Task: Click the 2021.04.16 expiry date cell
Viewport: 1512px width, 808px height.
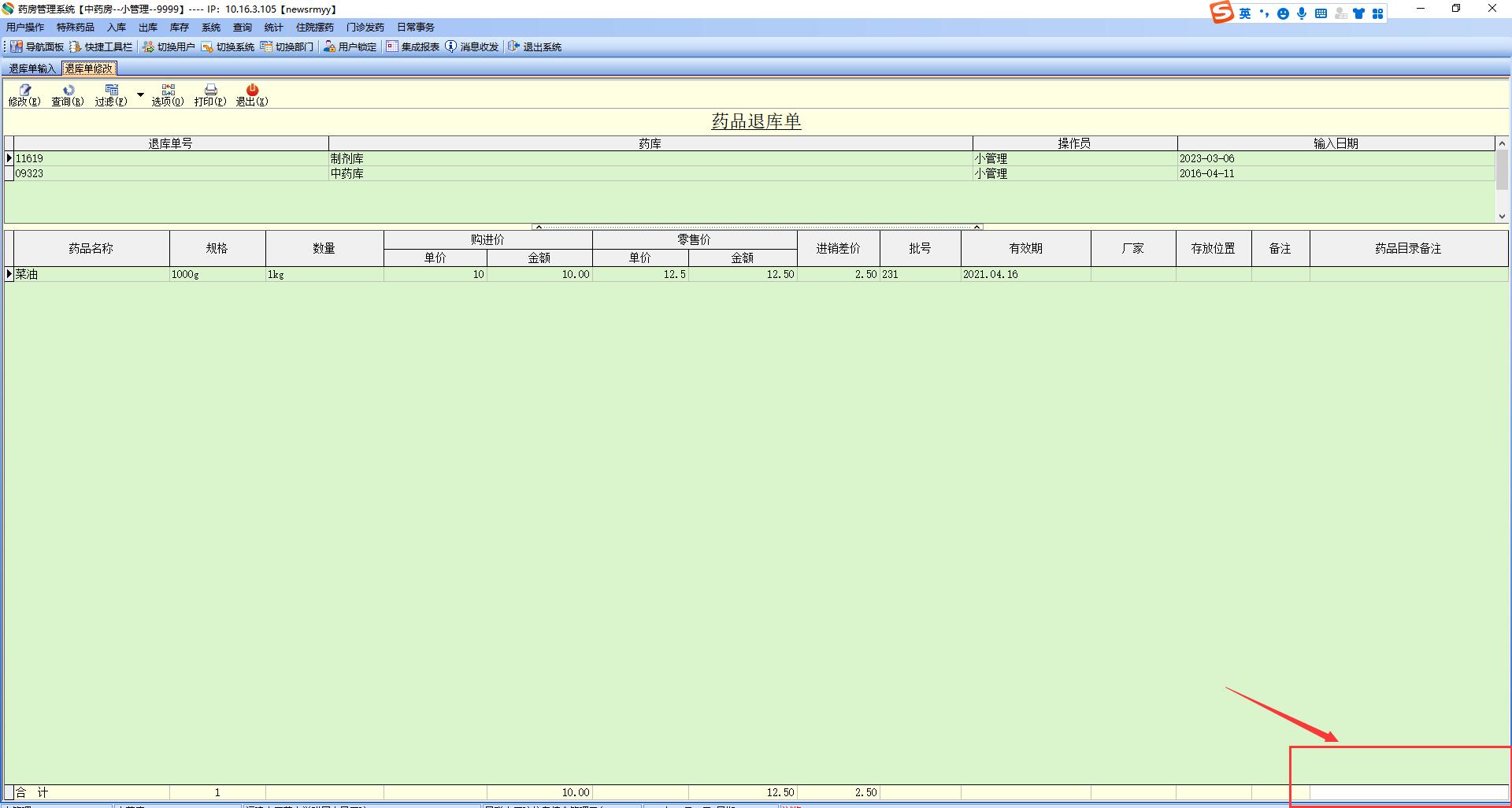Action: click(x=1026, y=274)
